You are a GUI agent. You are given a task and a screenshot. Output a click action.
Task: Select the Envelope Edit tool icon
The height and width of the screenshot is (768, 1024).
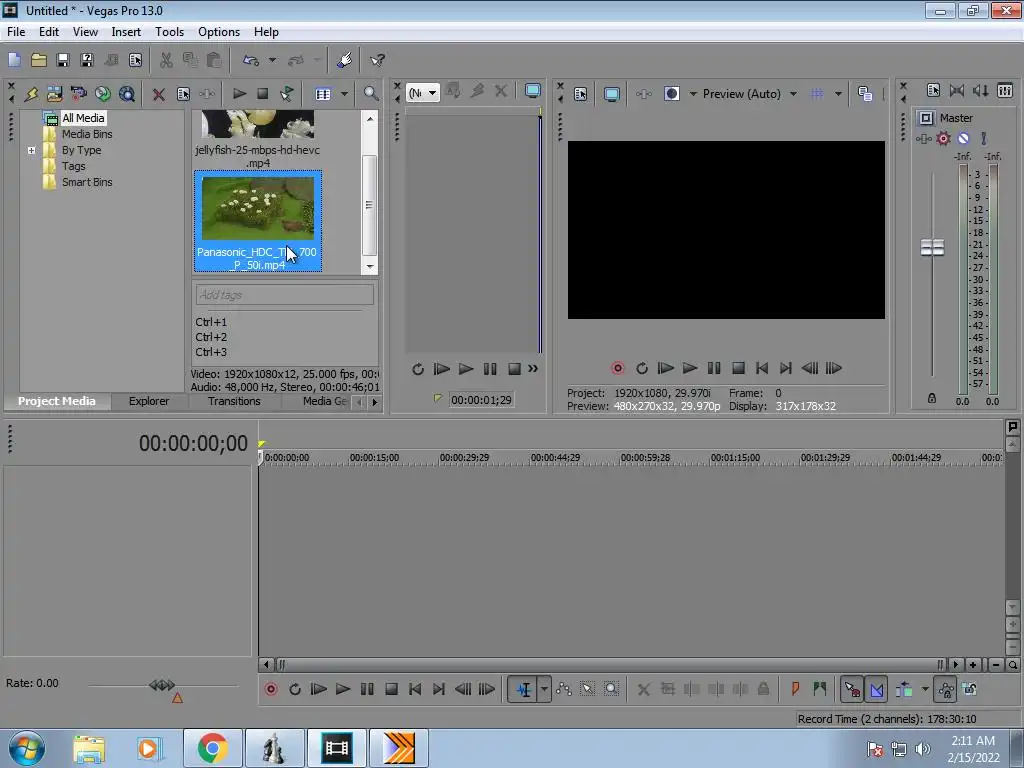click(564, 689)
